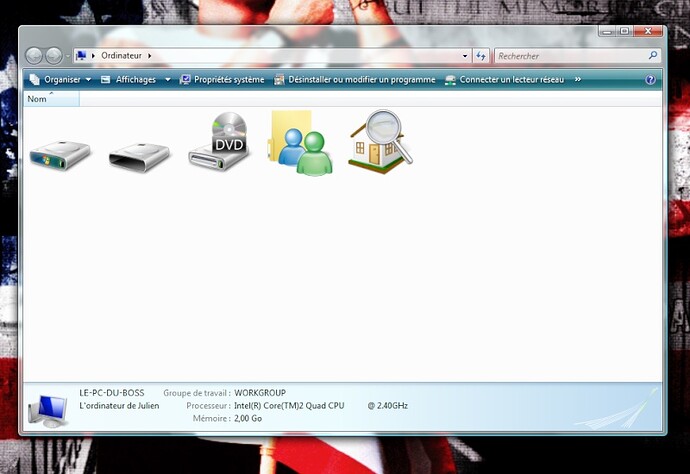Click in the Rechercher search field
The width and height of the screenshot is (690, 474).
pyautogui.click(x=570, y=56)
